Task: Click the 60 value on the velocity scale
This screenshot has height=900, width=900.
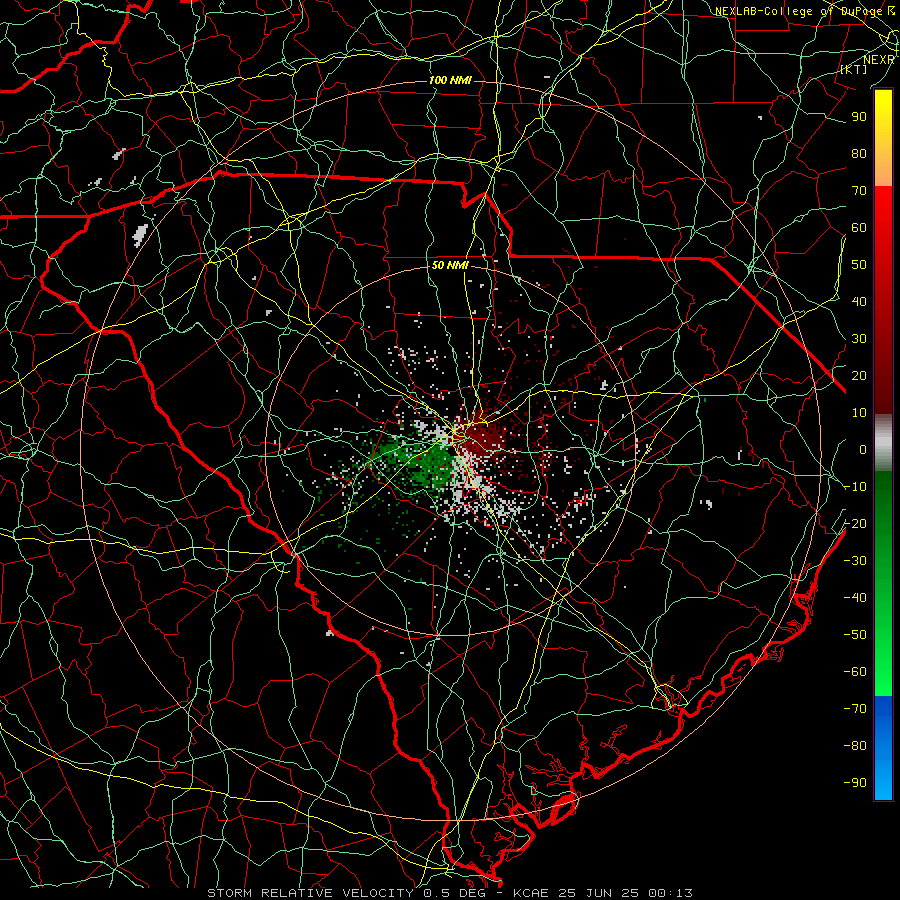Action: coord(859,228)
